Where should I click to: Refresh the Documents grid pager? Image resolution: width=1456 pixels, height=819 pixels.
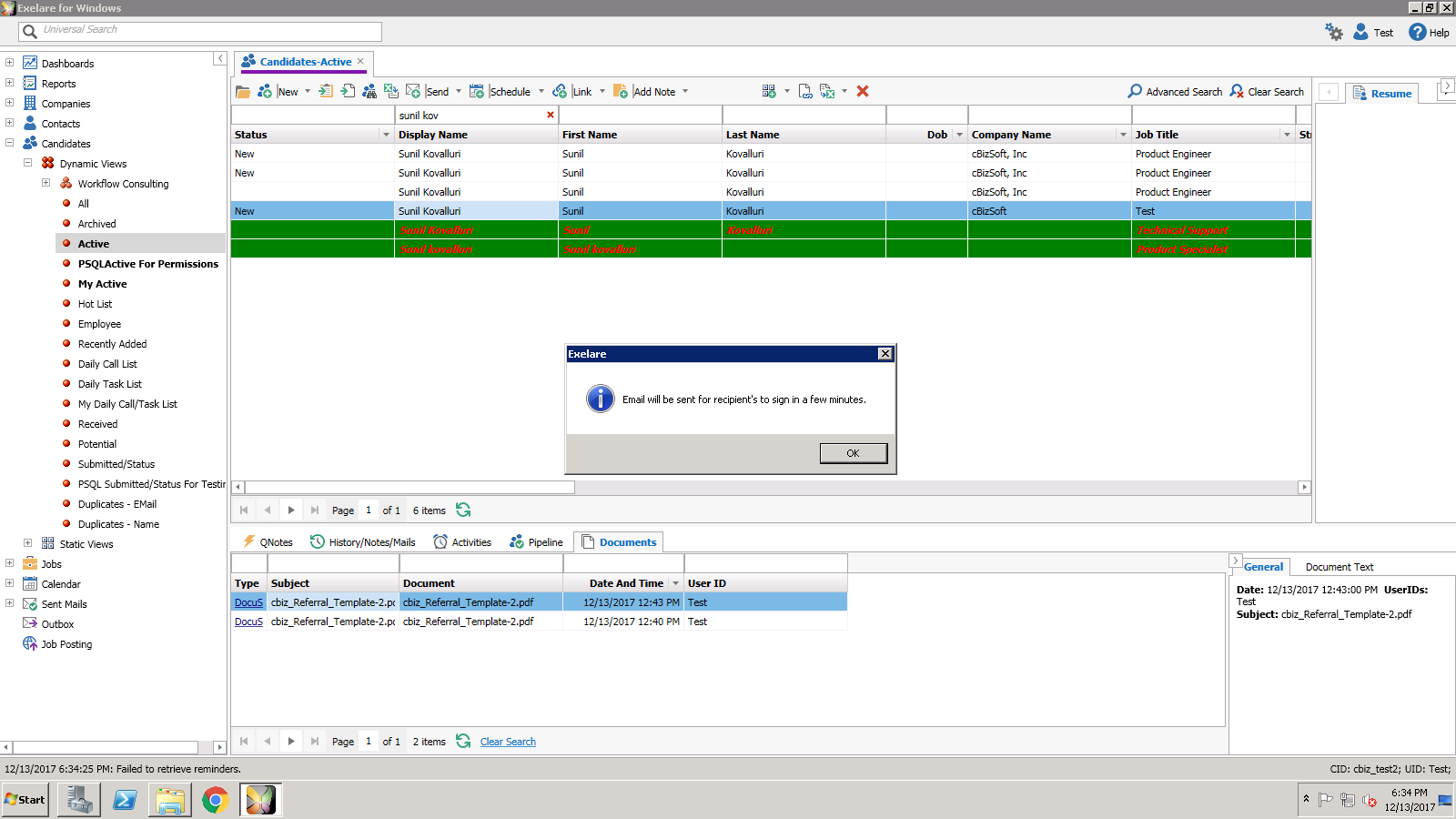point(463,742)
